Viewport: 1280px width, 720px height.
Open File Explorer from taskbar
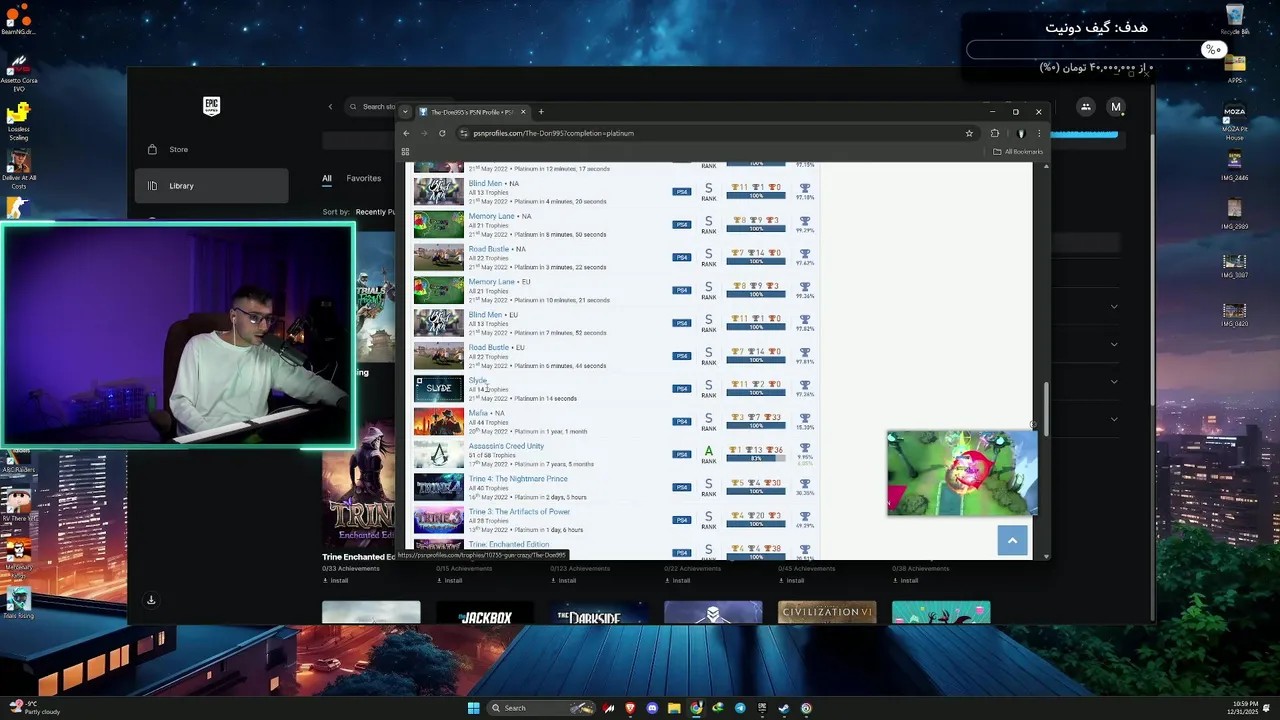coord(674,708)
